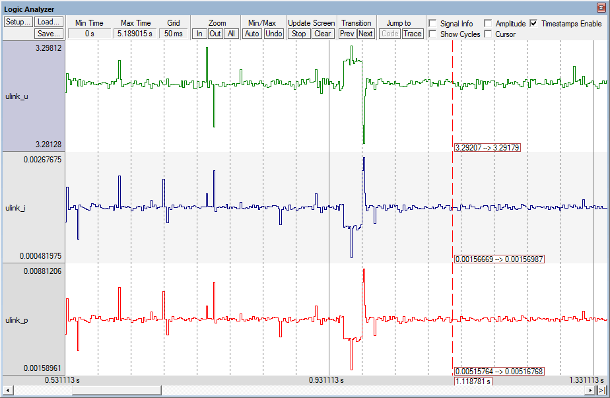The image size is (610, 398).
Task: Click the 0.00267675 maximum value
Action: point(42,160)
